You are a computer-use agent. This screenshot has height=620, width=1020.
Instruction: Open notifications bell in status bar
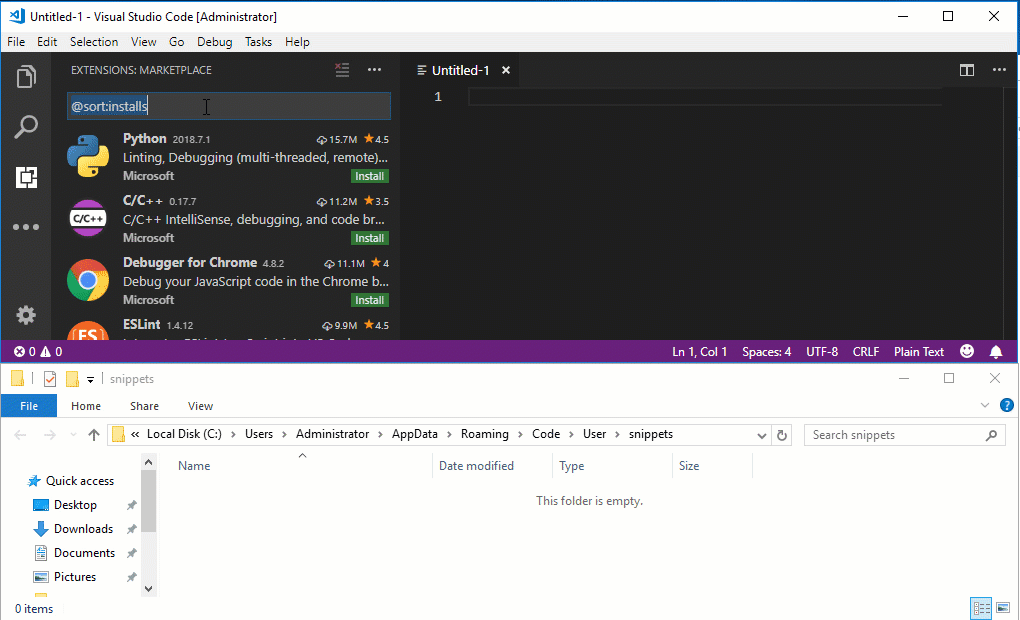tap(996, 352)
